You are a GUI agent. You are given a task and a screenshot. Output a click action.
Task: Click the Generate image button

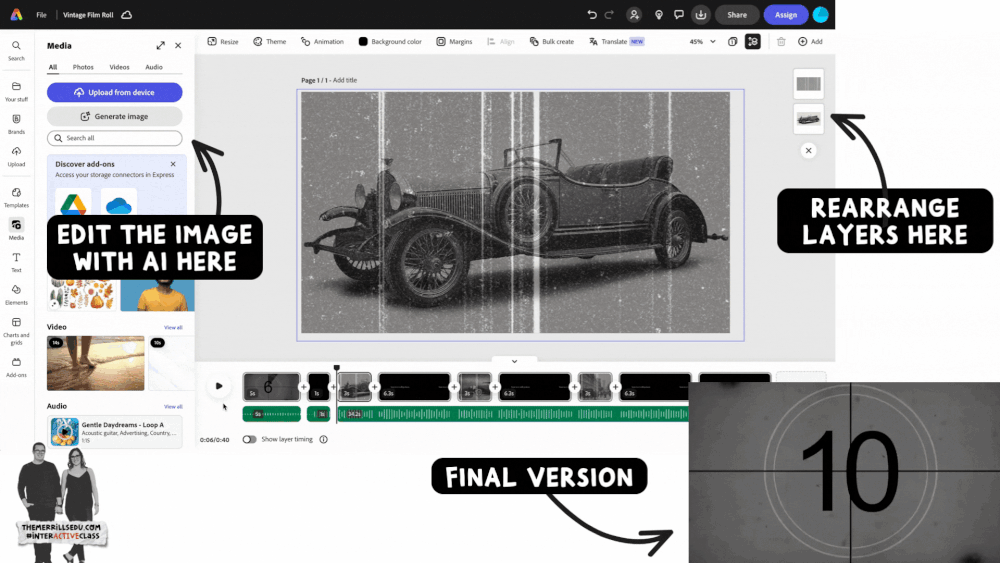115,117
